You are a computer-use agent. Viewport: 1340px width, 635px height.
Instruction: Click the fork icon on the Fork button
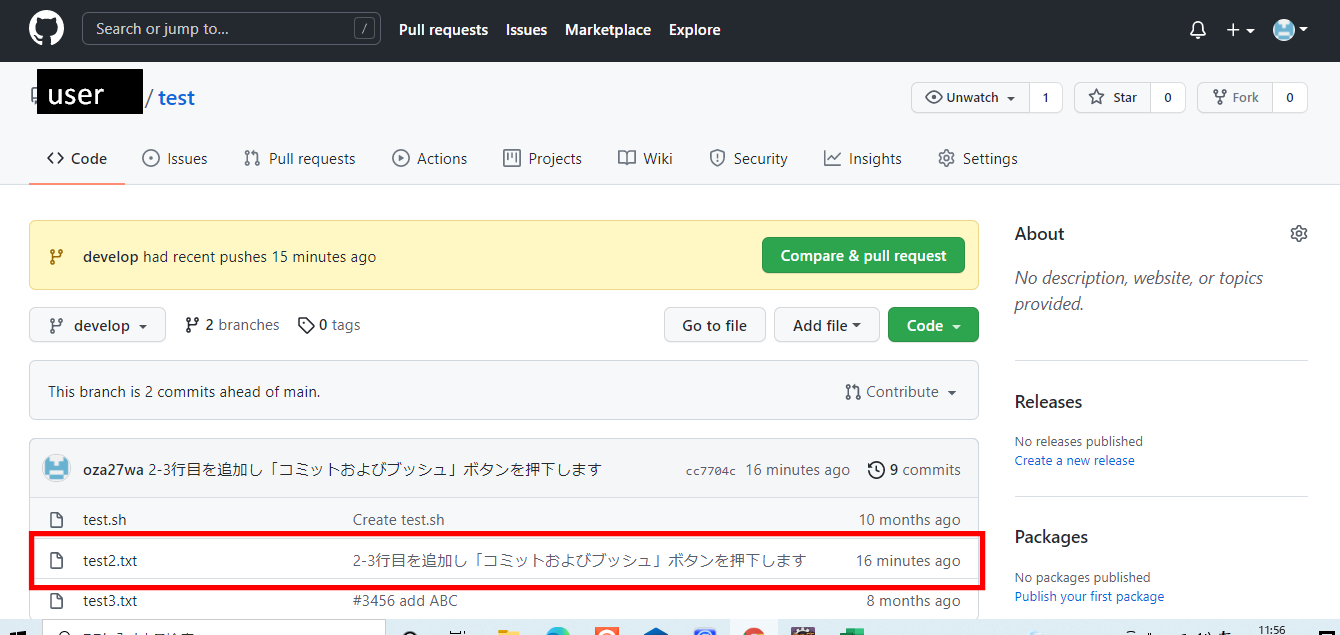click(1221, 97)
